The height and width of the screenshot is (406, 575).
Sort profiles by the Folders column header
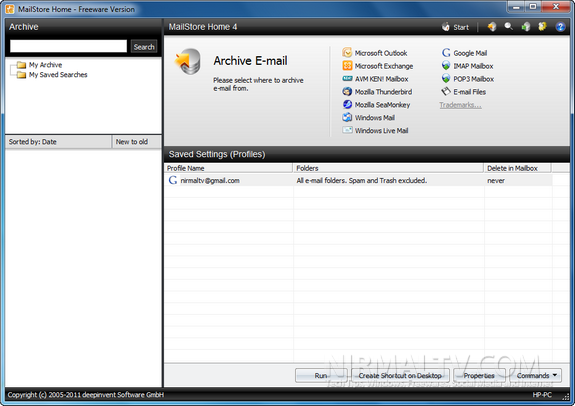[388, 168]
